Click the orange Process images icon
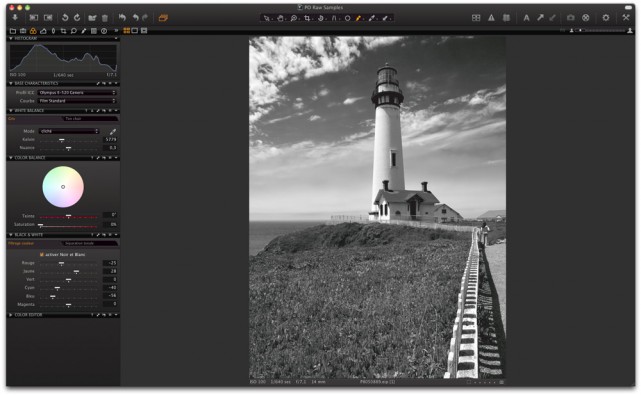This screenshot has height=395, width=641. tap(163, 18)
